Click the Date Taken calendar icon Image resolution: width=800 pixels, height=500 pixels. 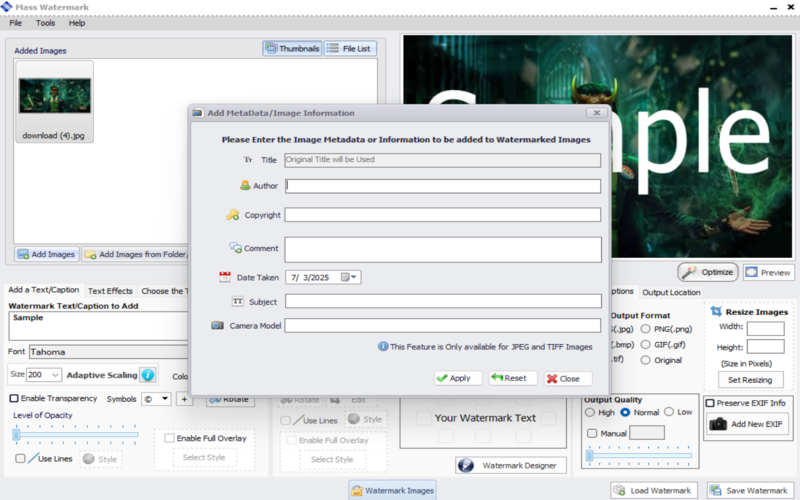click(224, 277)
